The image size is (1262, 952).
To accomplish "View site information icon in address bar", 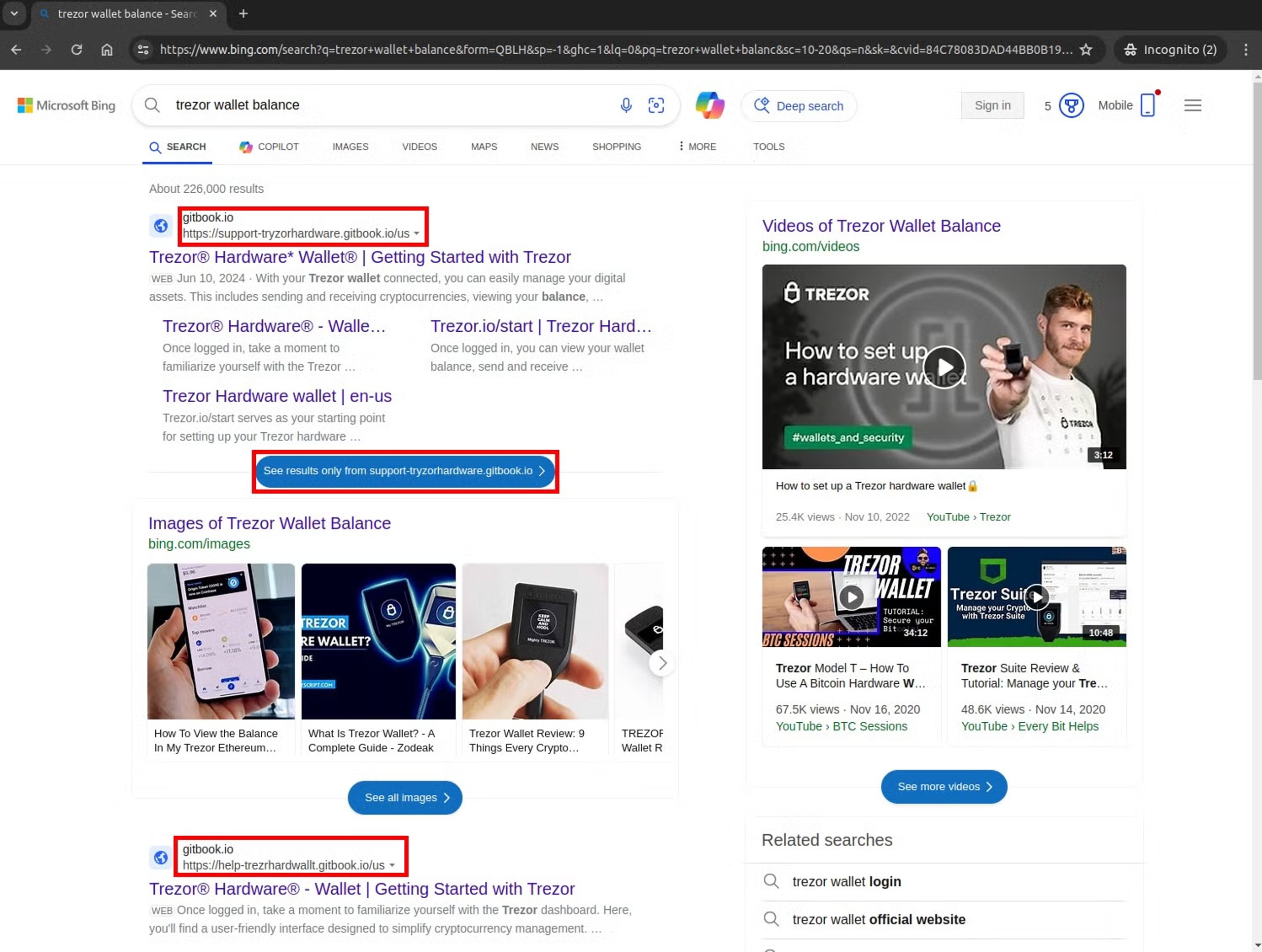I will coord(143,50).
